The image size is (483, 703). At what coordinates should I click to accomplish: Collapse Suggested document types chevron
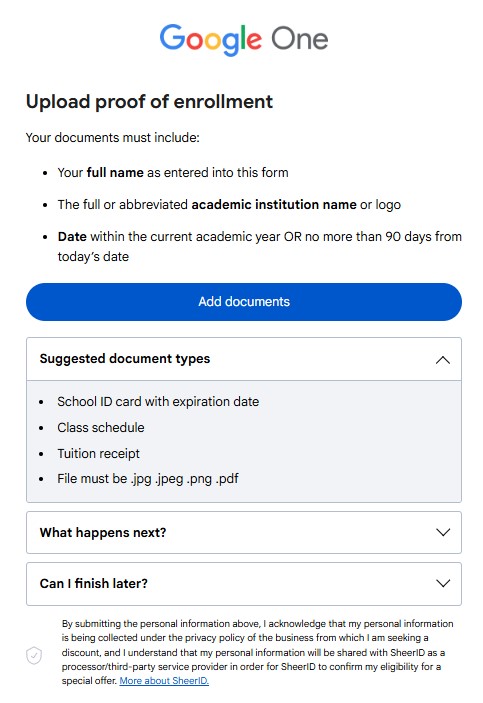(x=443, y=360)
